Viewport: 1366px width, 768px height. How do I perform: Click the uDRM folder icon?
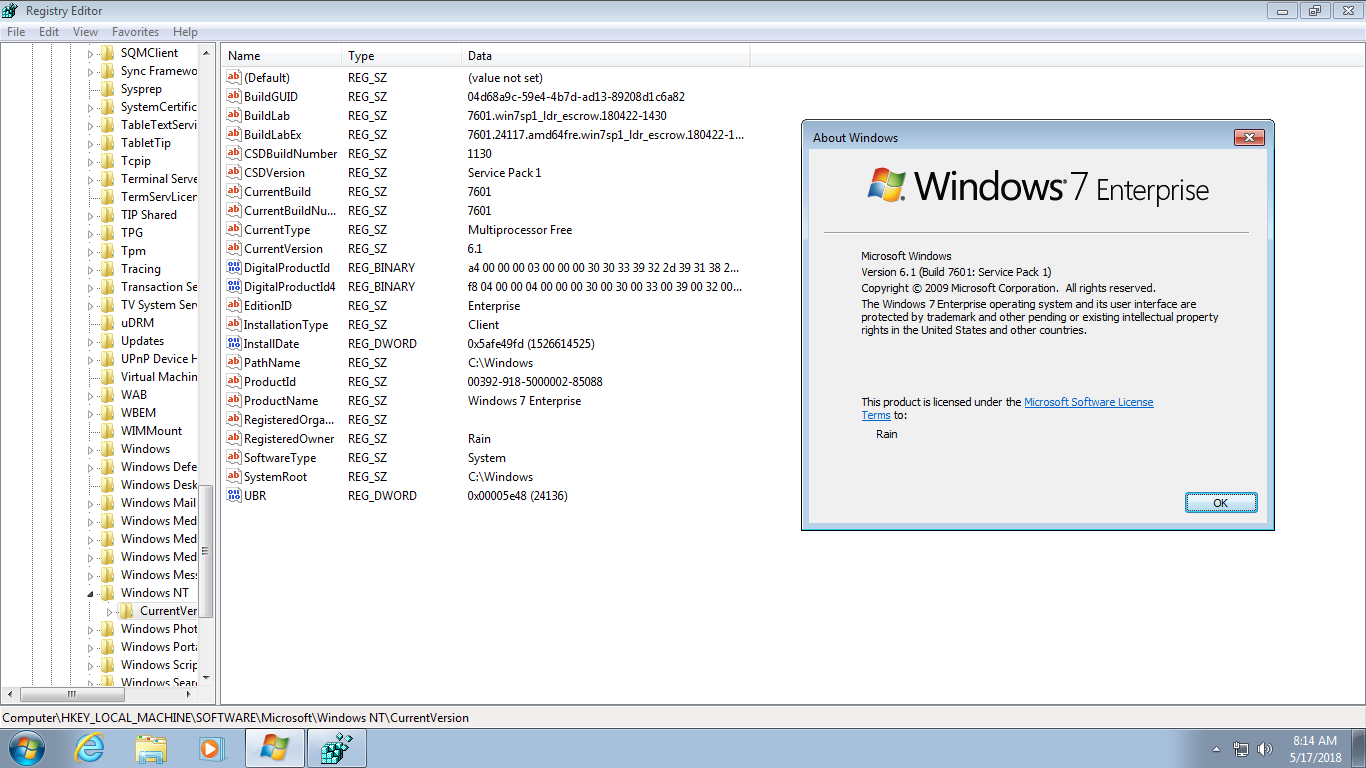coord(108,323)
